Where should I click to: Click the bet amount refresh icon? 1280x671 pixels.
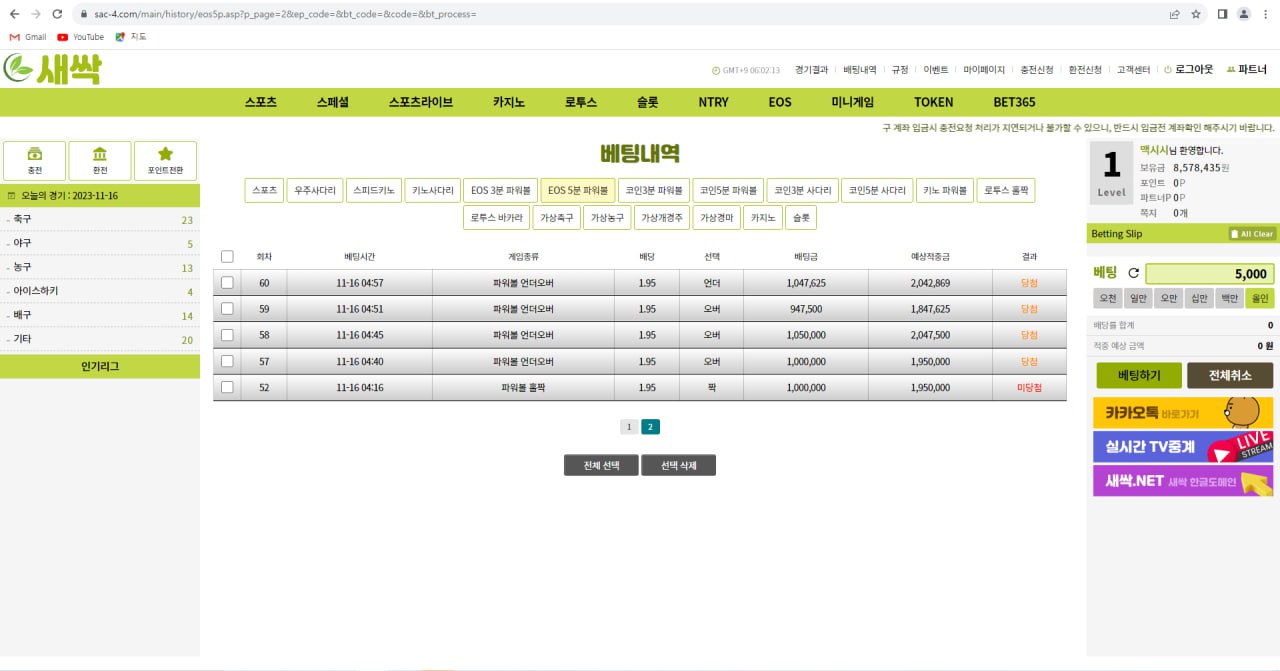pos(1133,273)
